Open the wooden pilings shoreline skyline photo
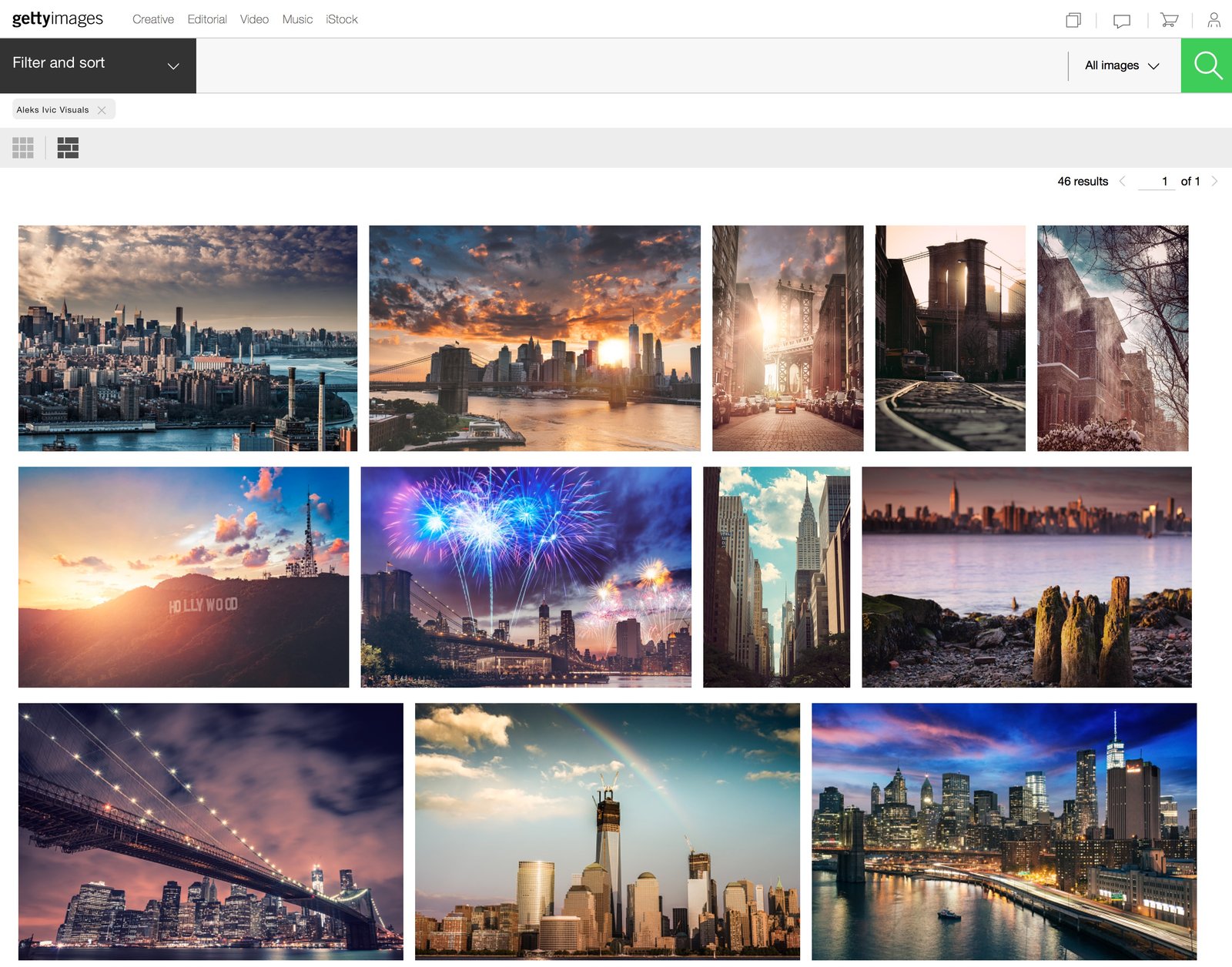 click(x=1026, y=577)
